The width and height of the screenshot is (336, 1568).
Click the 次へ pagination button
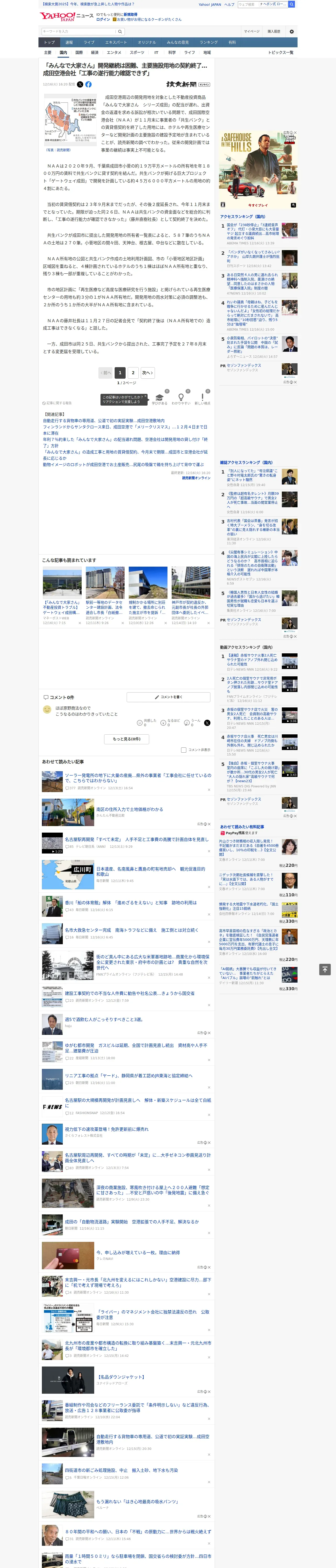(x=148, y=372)
